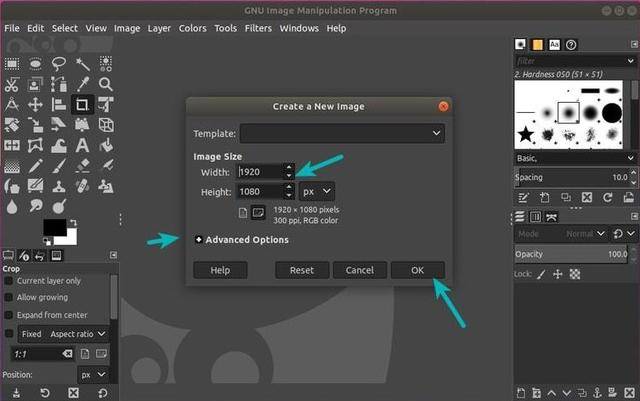Open the Layer menu
This screenshot has height=401, width=640.
(x=159, y=28)
